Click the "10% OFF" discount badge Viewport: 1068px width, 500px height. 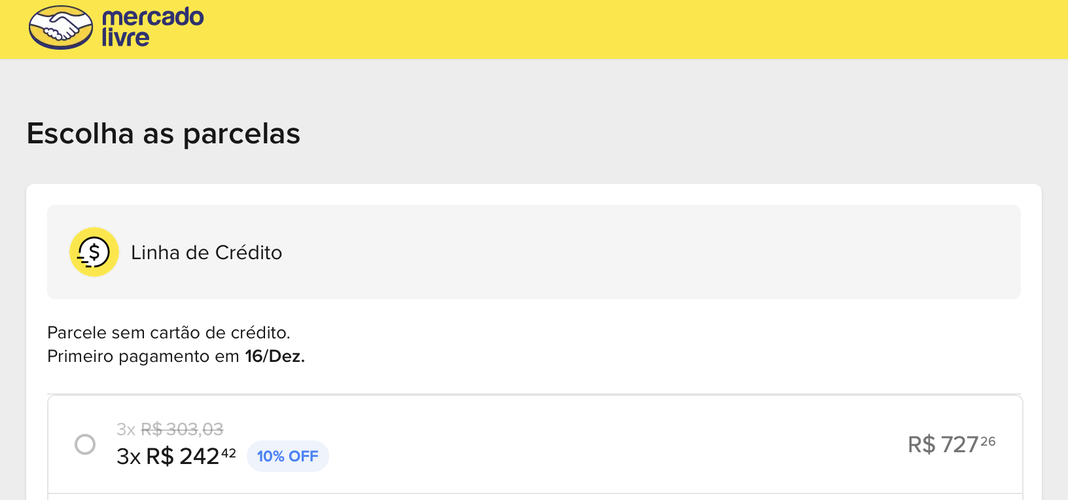[x=287, y=457]
